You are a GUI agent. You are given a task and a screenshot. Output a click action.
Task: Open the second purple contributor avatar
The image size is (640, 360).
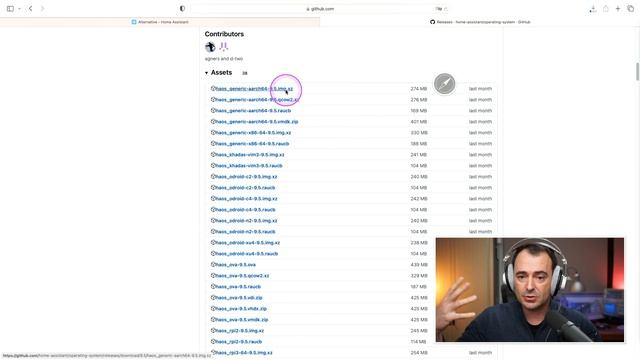223,47
